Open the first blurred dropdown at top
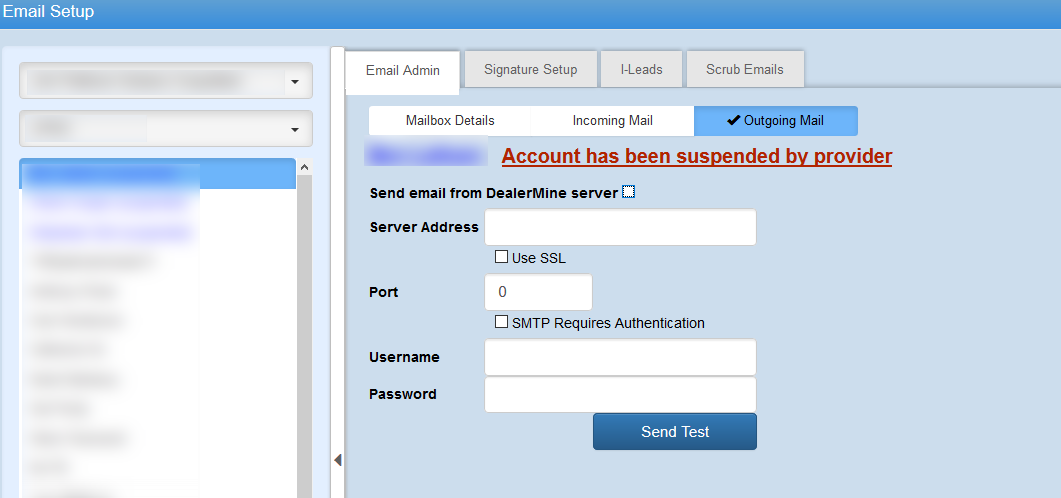Image resolution: width=1061 pixels, height=498 pixels. [166, 81]
